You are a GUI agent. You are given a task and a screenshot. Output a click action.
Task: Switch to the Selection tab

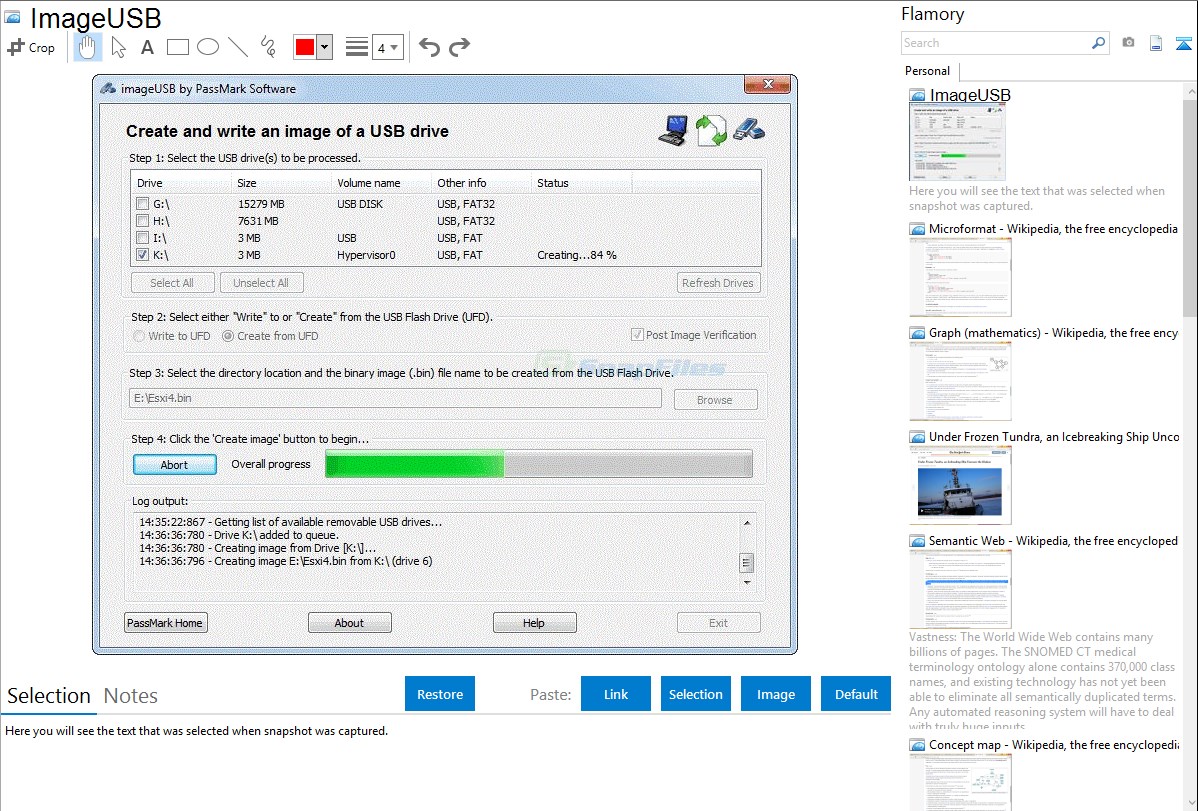[x=49, y=696]
